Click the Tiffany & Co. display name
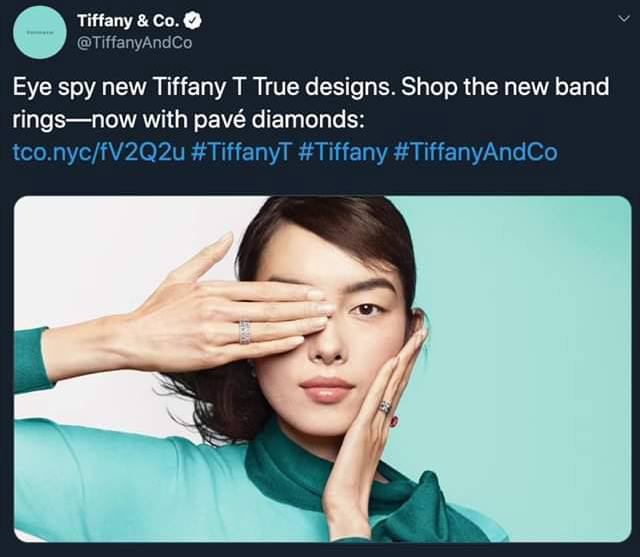 pyautogui.click(x=128, y=21)
